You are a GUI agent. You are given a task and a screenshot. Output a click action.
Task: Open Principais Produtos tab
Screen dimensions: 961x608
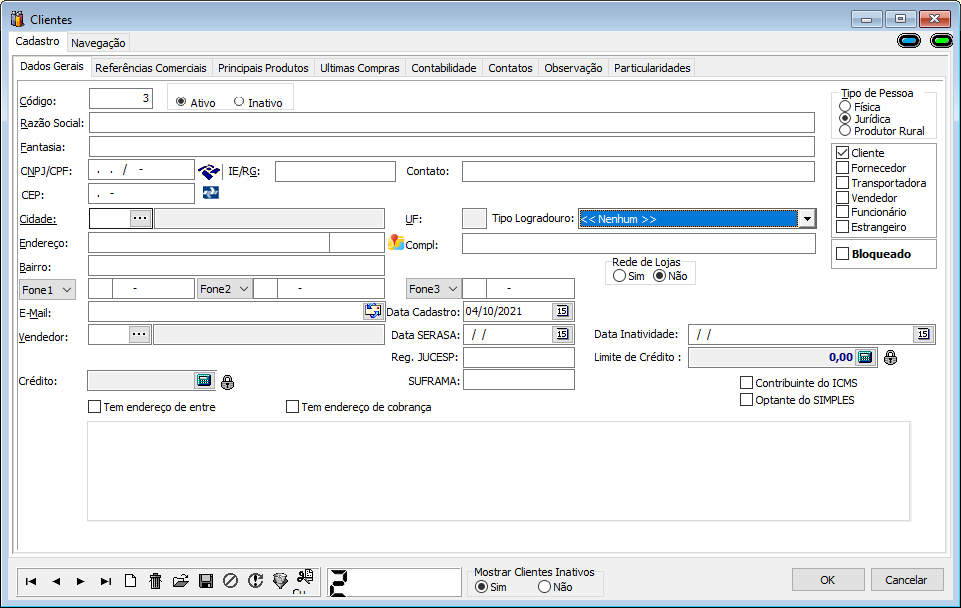[263, 68]
